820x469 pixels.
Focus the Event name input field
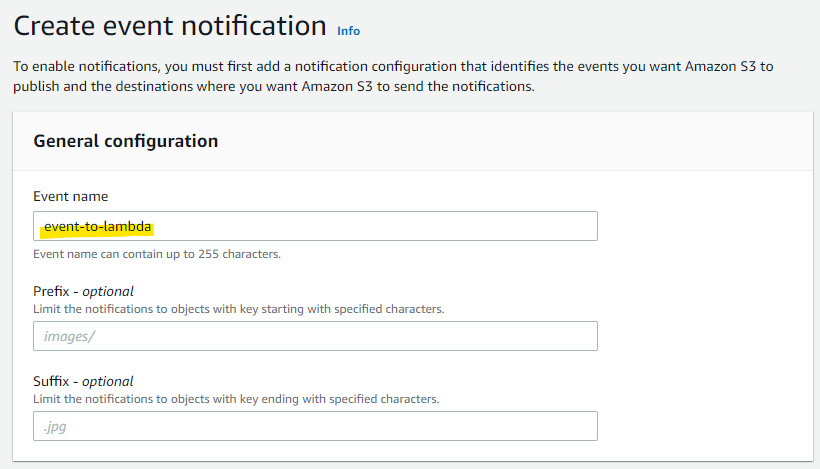pos(400,226)
